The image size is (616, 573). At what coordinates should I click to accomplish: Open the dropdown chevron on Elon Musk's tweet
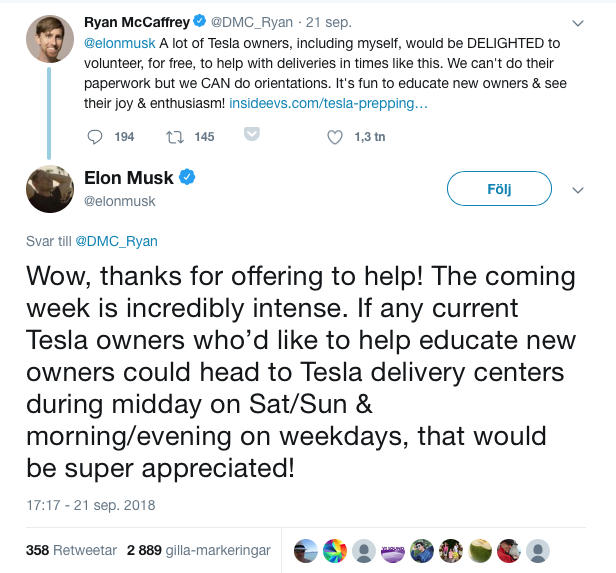point(577,189)
